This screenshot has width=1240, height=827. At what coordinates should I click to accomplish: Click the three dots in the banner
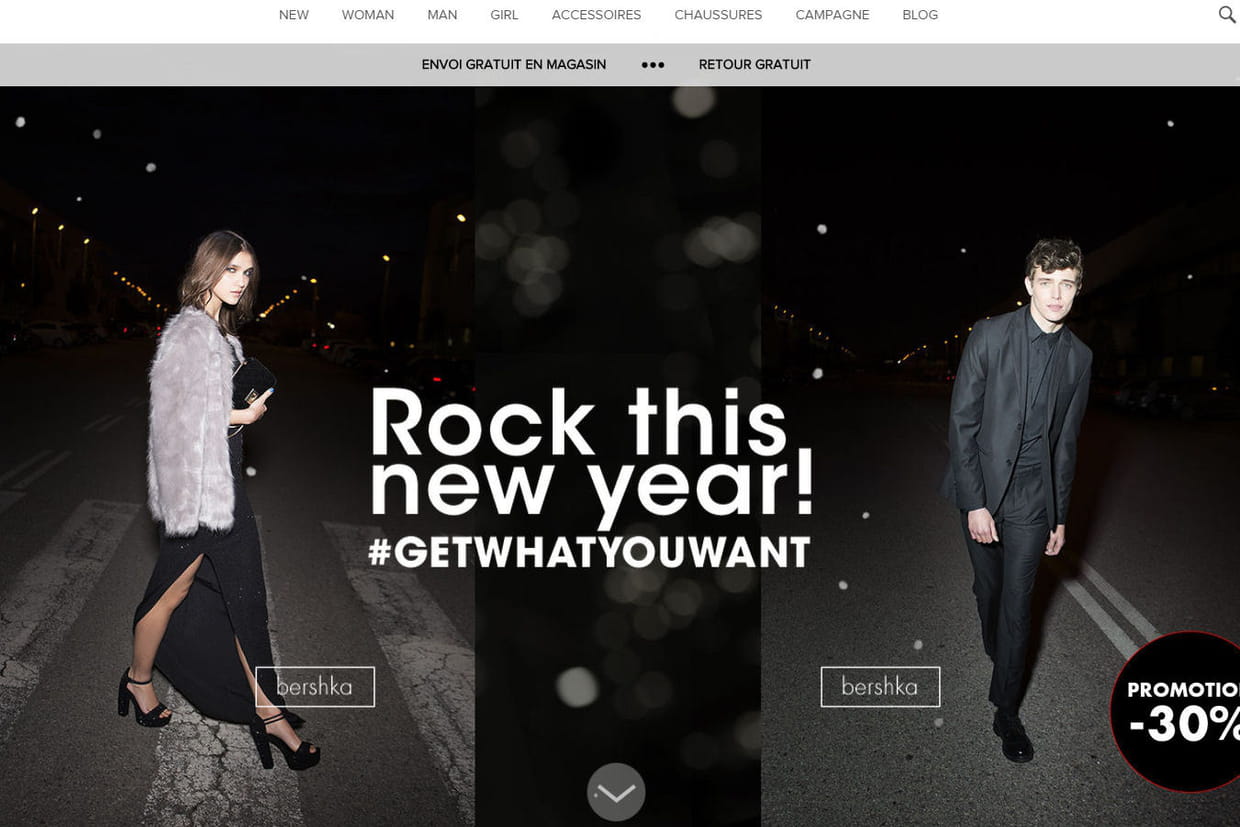[x=652, y=65]
